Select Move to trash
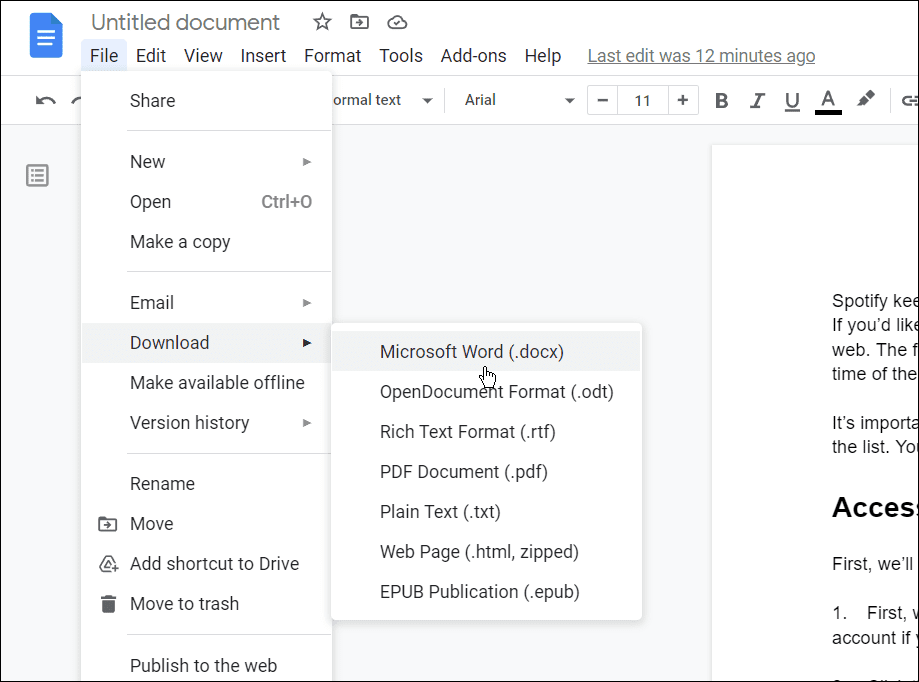 (x=207, y=603)
